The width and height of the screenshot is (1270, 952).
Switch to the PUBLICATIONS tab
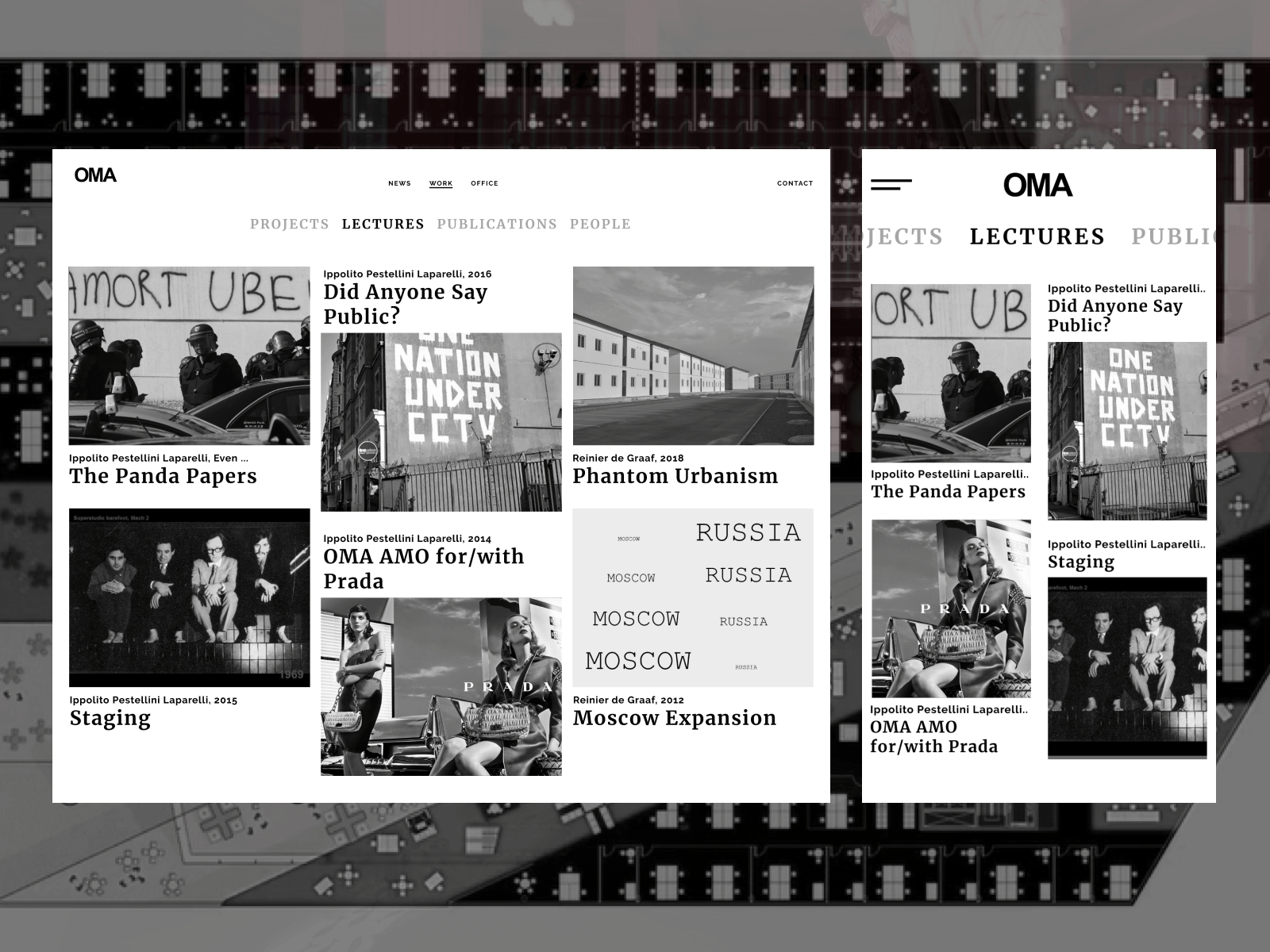[x=497, y=224]
